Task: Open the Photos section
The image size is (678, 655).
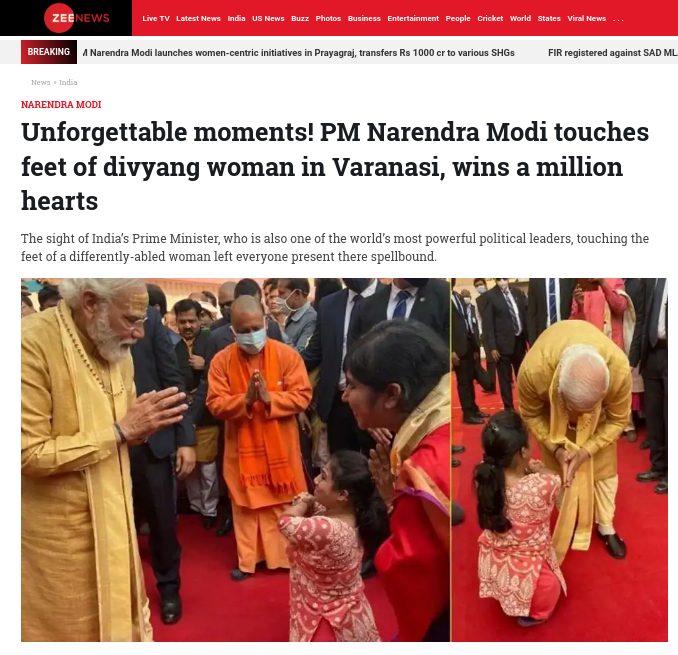Action: tap(328, 19)
